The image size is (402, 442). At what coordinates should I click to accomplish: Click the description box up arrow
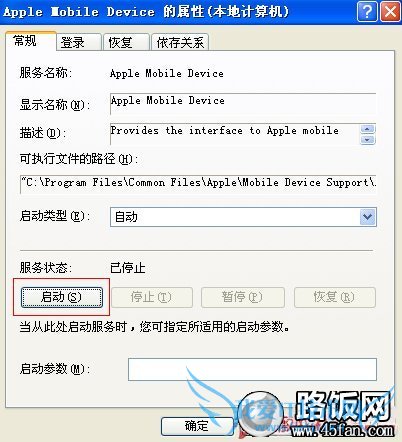tap(368, 129)
